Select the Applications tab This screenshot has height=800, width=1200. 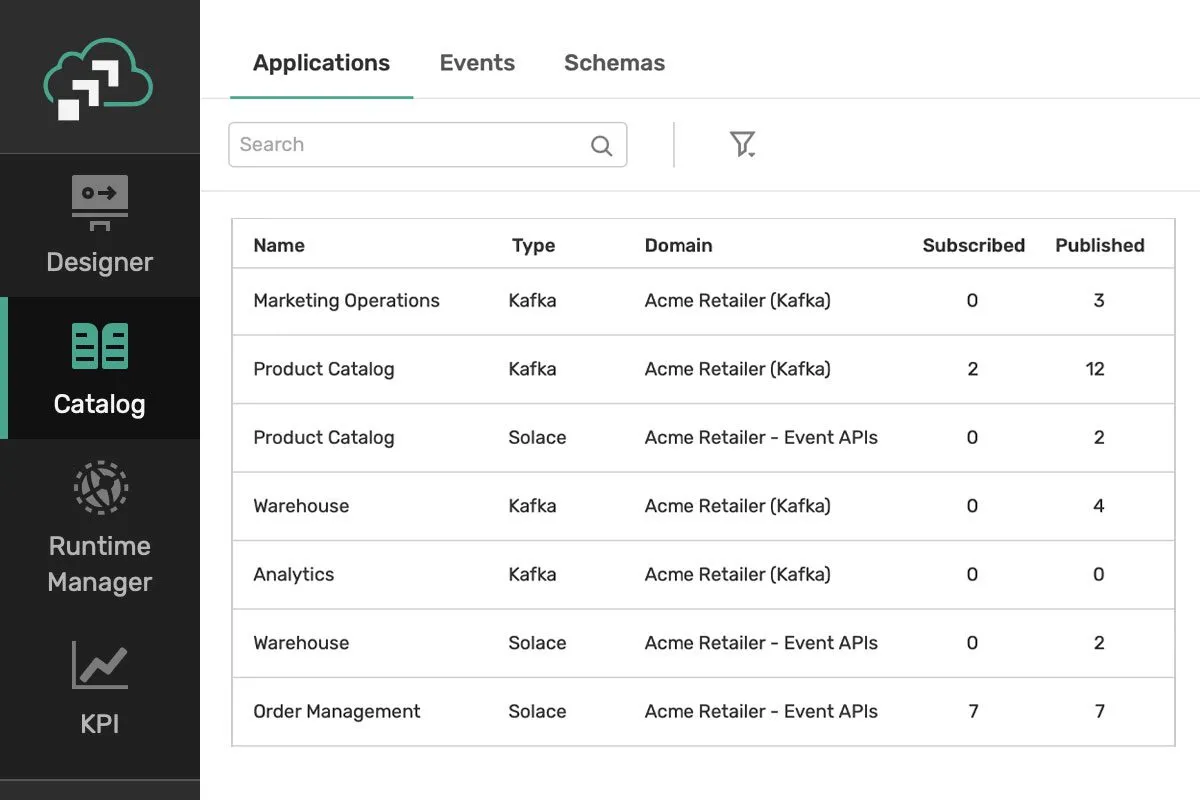pyautogui.click(x=321, y=63)
